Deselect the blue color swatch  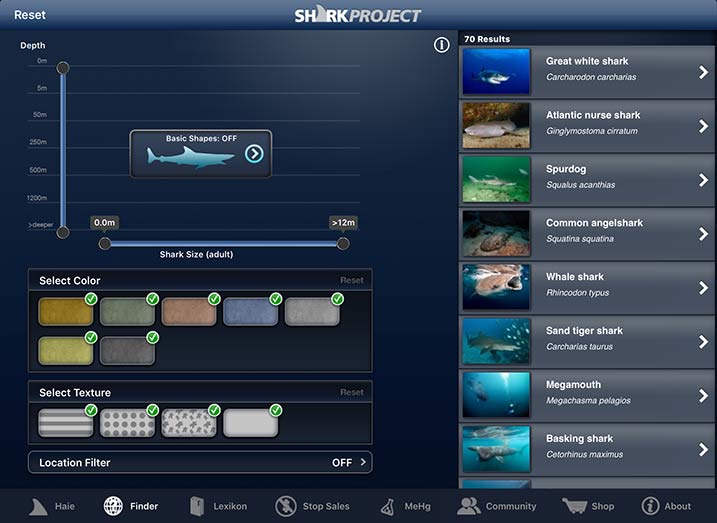tap(251, 312)
